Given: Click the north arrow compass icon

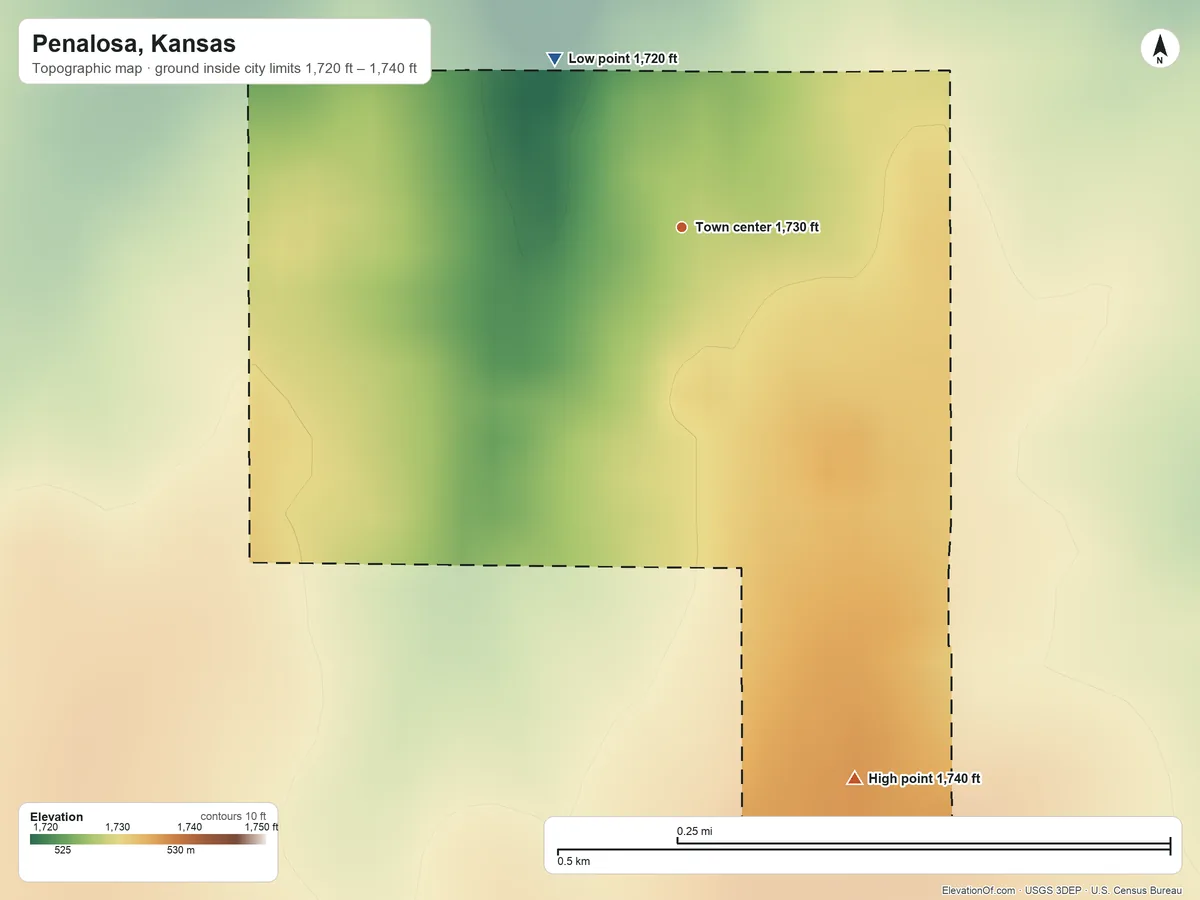Looking at the screenshot, I should click(x=1160, y=49).
